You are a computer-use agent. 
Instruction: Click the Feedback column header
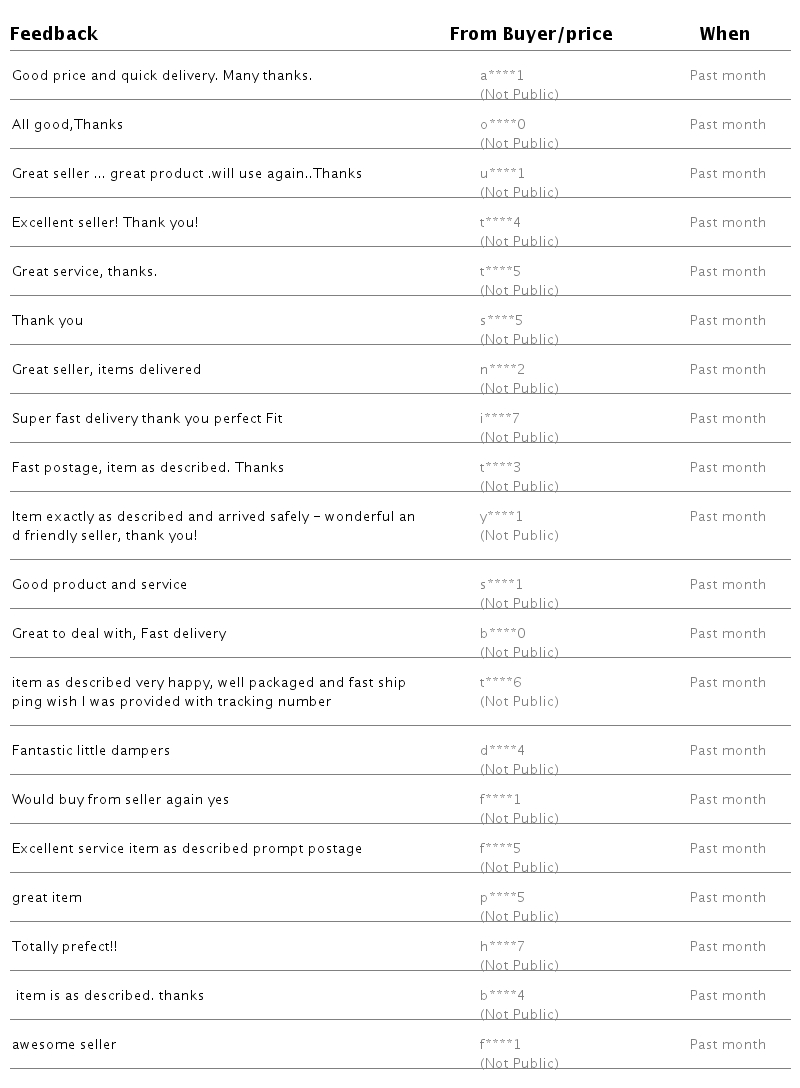click(54, 34)
